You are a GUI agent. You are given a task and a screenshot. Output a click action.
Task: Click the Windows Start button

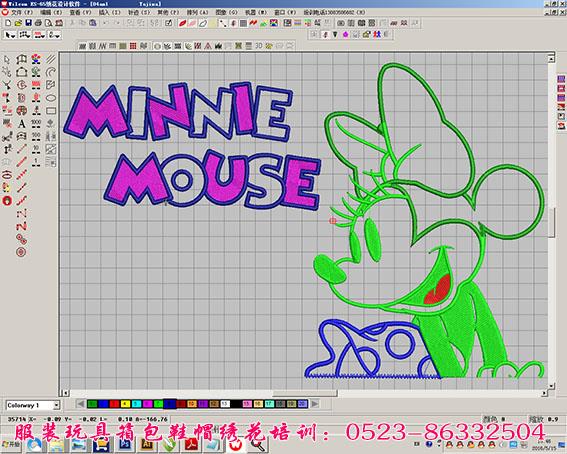(12, 445)
